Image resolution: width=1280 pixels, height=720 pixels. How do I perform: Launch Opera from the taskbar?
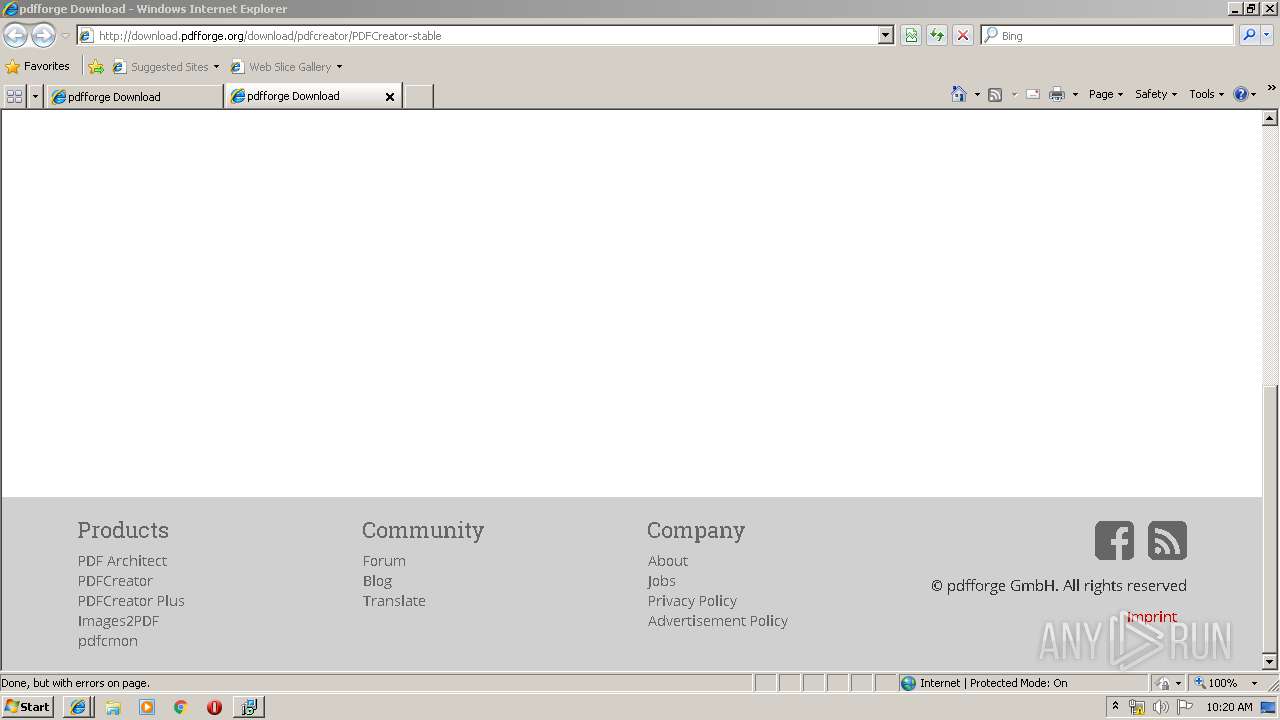(x=214, y=707)
